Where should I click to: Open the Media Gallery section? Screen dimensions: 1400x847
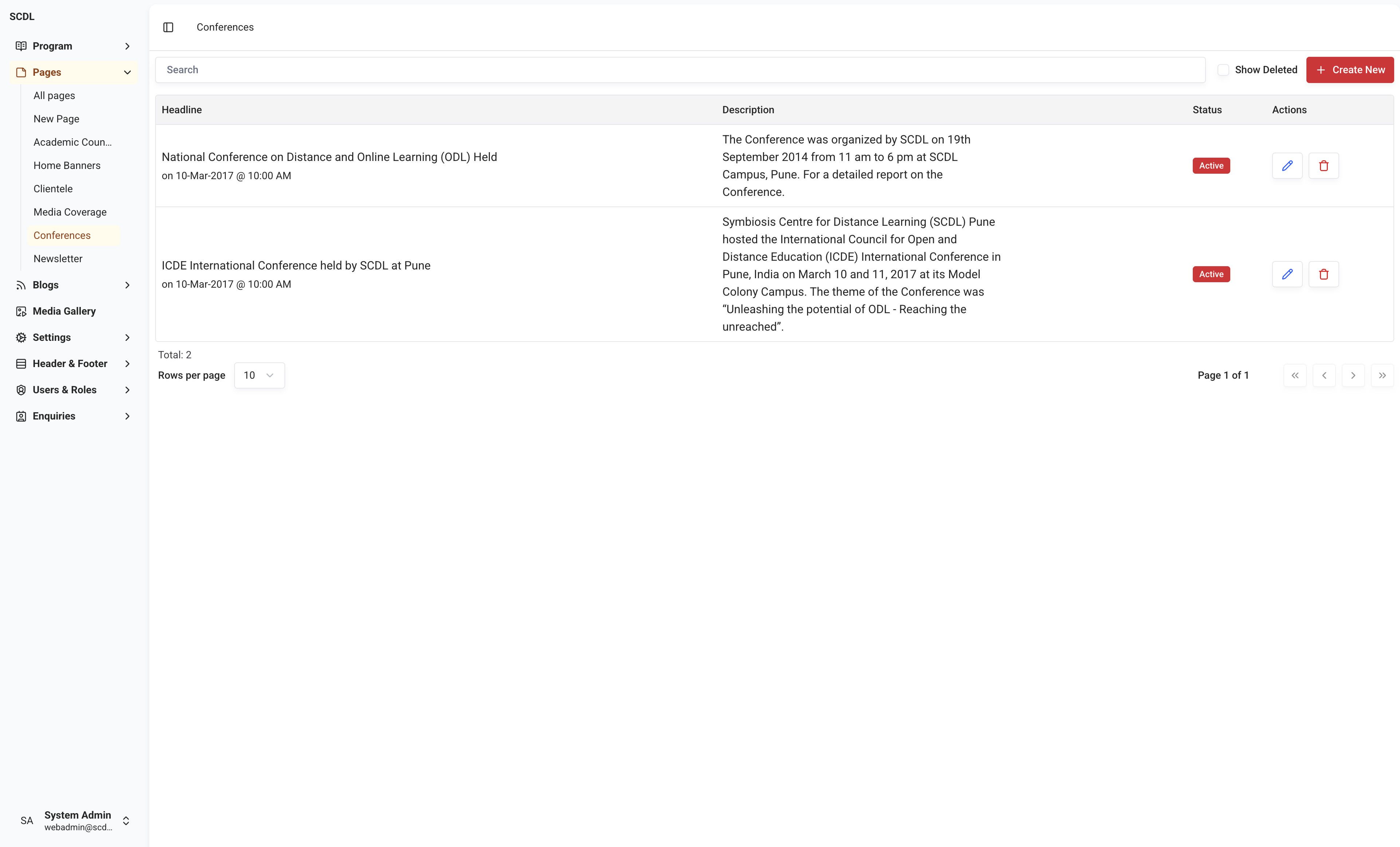click(x=64, y=311)
